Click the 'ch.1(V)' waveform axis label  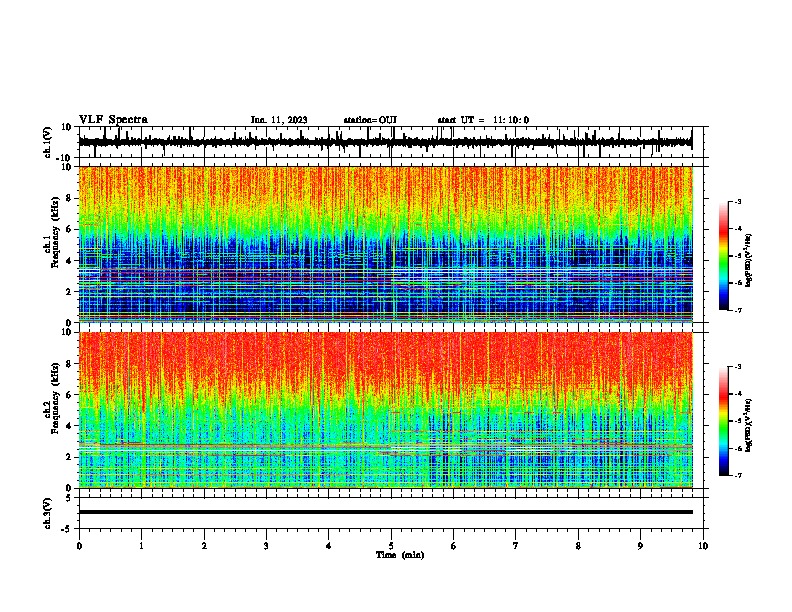49,142
